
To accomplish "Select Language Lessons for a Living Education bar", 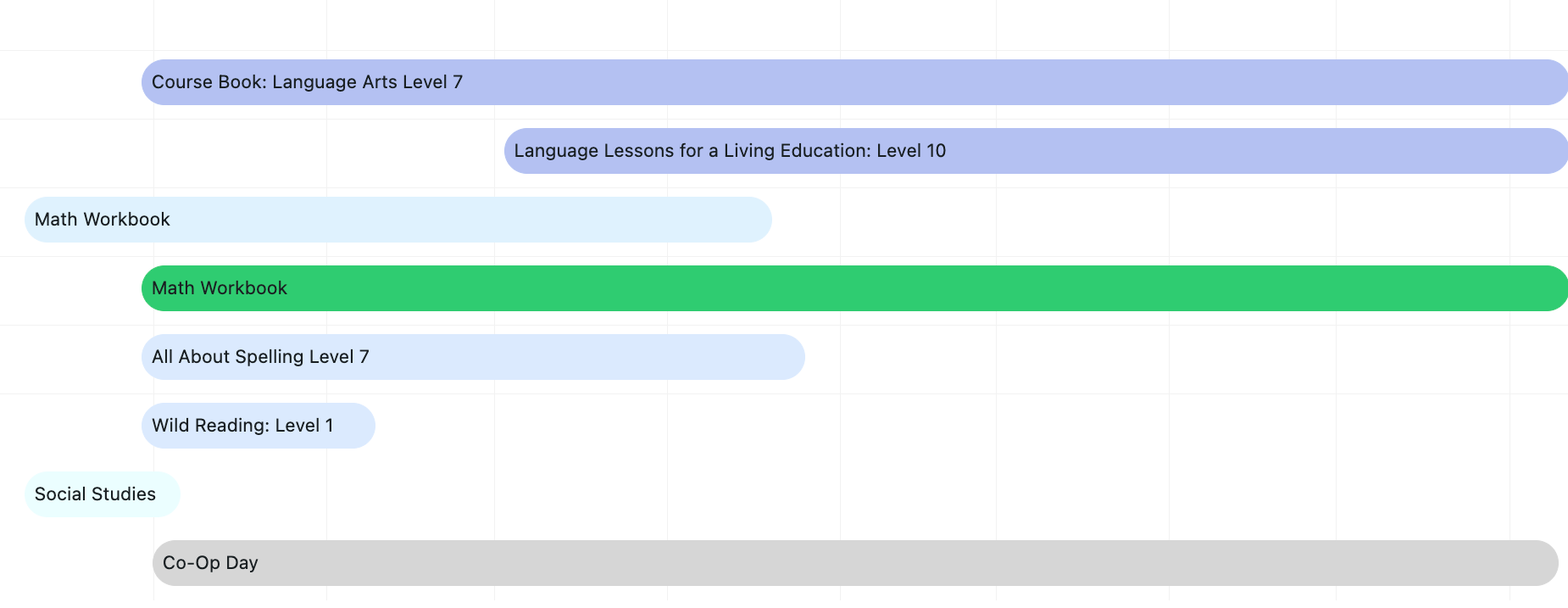I will tap(1034, 151).
